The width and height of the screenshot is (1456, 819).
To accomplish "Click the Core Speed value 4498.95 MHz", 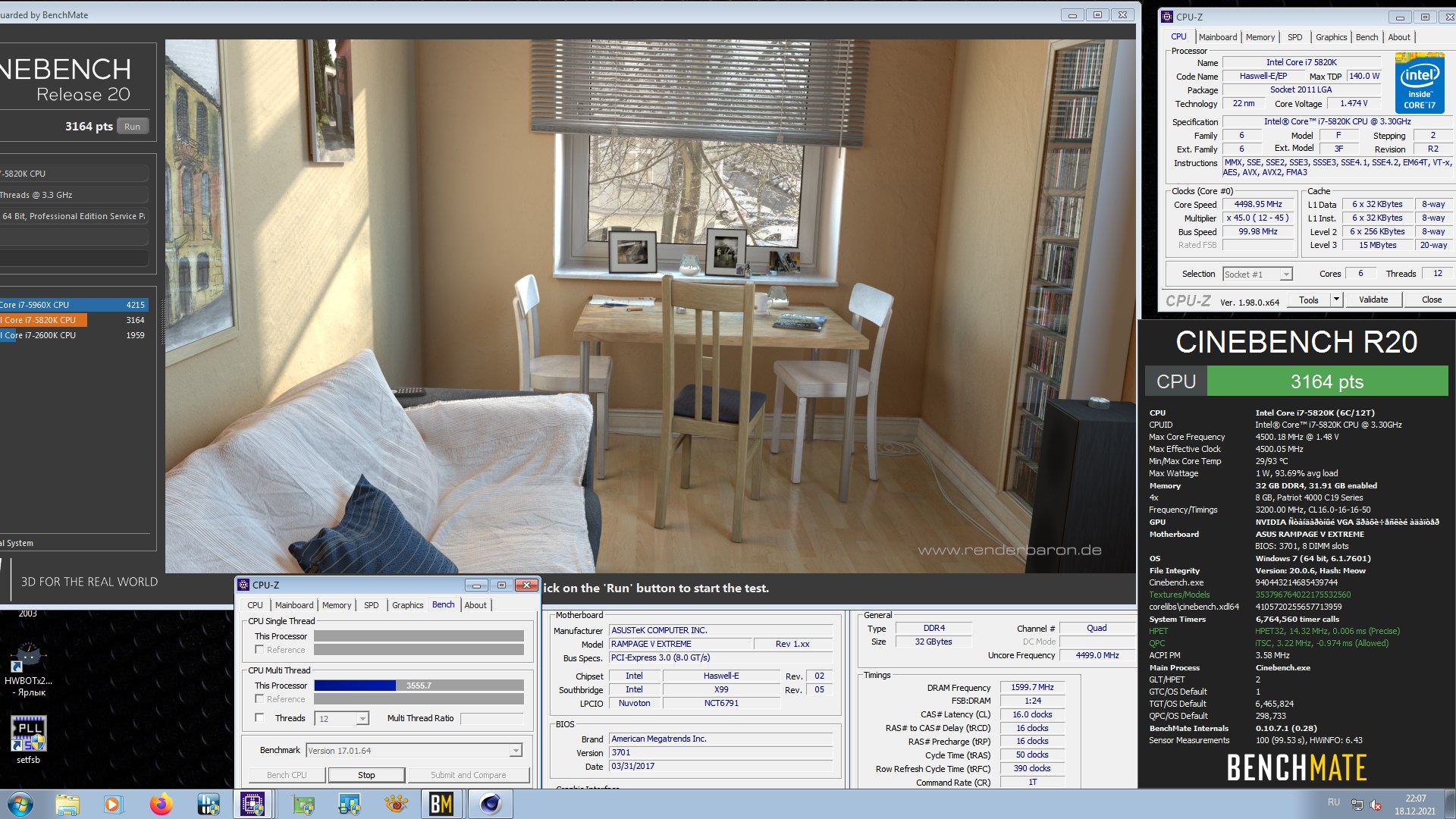I will point(1257,204).
